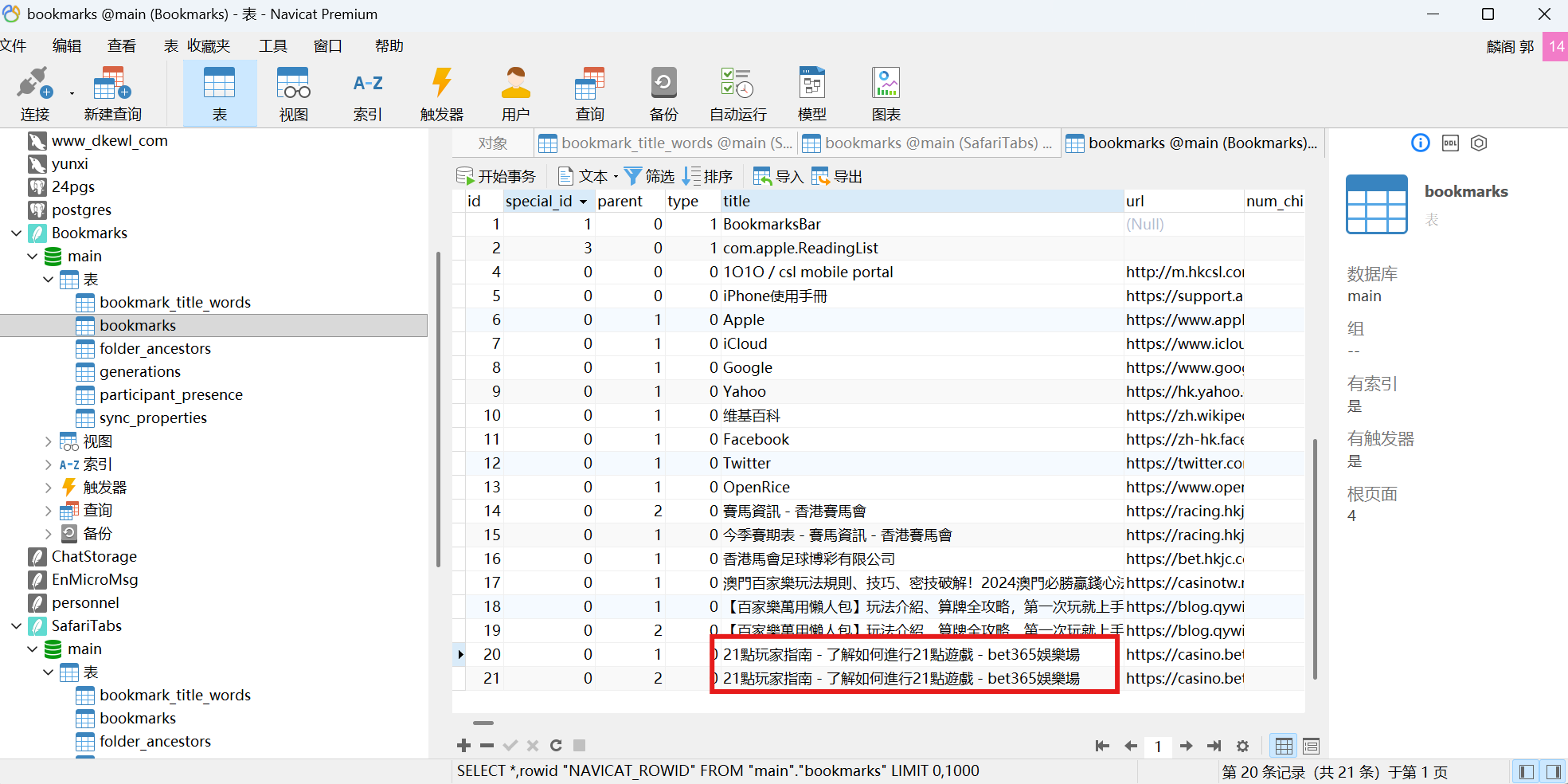
Task: Toggle the right info pane visibility
Action: (x=1553, y=771)
